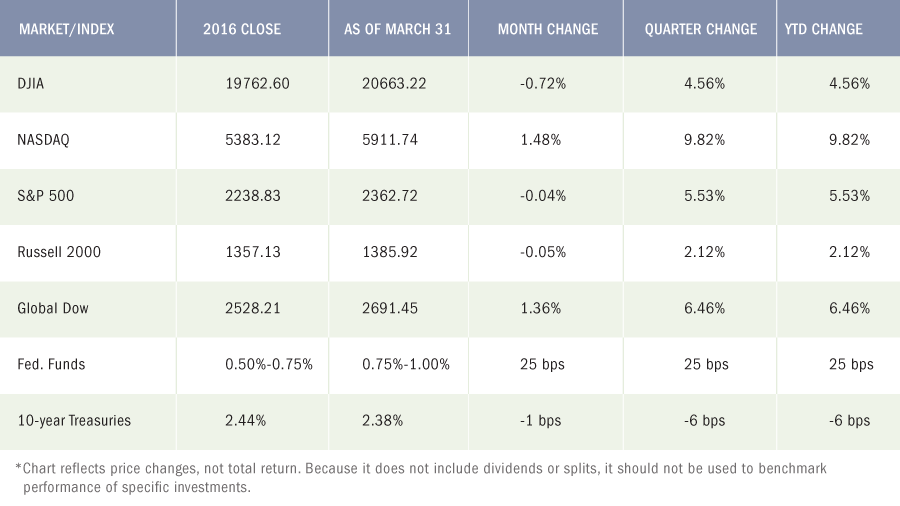
Task: Click the YTD CHANGE column header
Action: click(824, 29)
